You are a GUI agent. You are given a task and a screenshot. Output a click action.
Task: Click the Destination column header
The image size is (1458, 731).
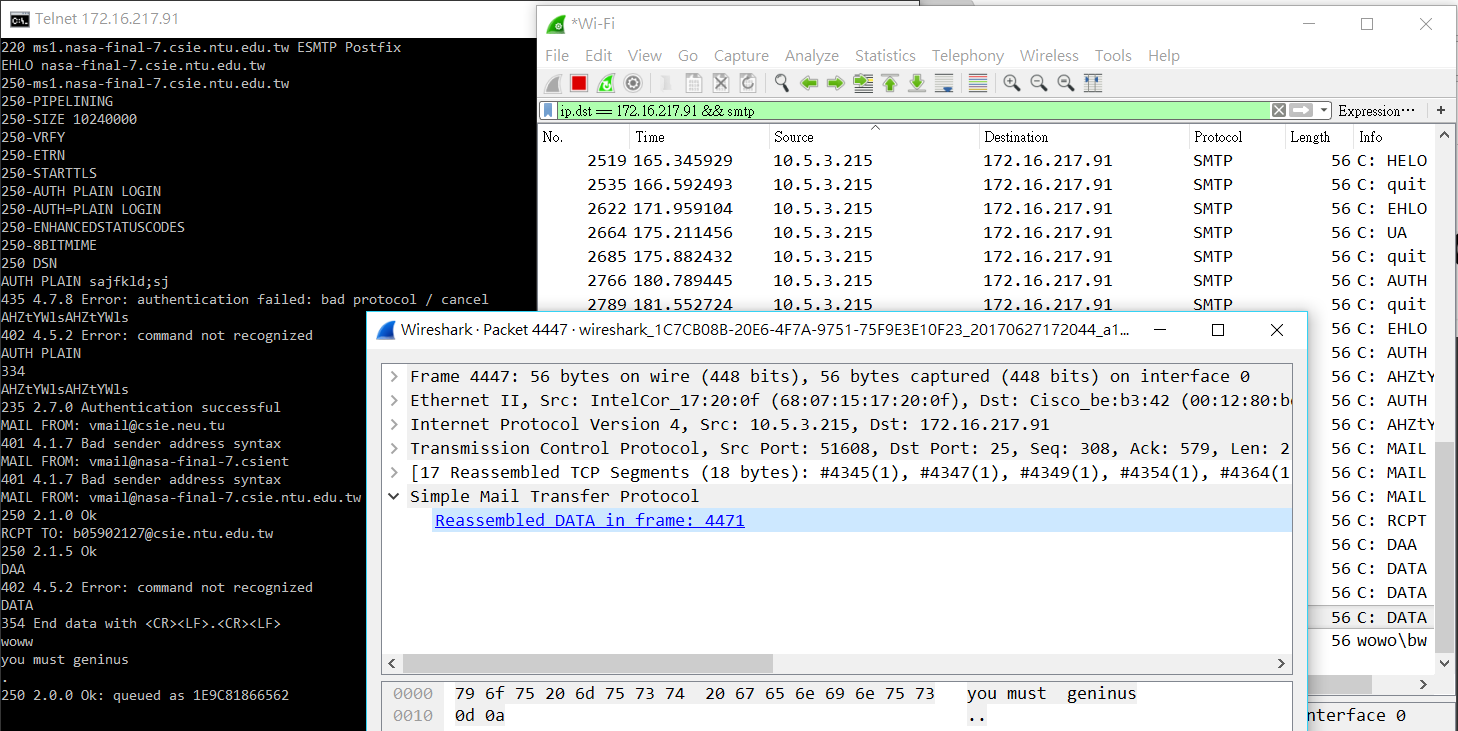pos(1084,137)
